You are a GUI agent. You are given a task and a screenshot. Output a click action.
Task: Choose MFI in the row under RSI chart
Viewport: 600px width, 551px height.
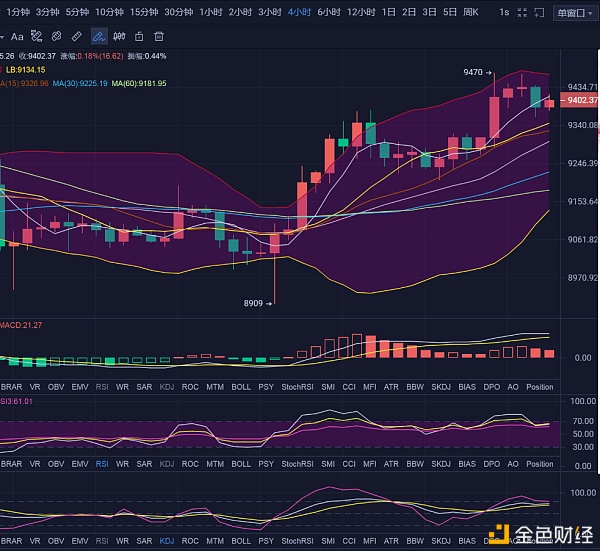click(370, 464)
